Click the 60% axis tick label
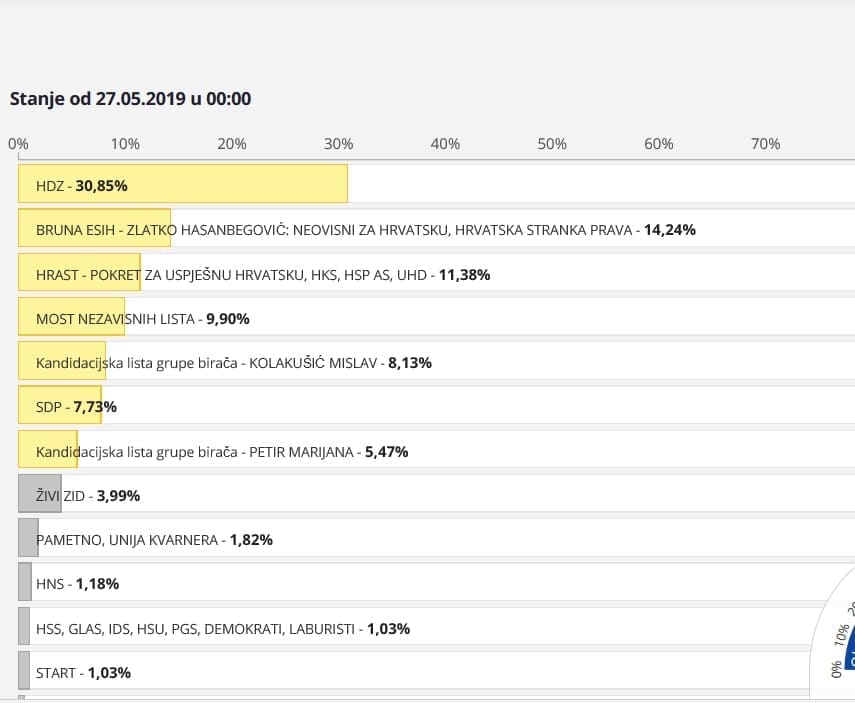 pyautogui.click(x=658, y=144)
